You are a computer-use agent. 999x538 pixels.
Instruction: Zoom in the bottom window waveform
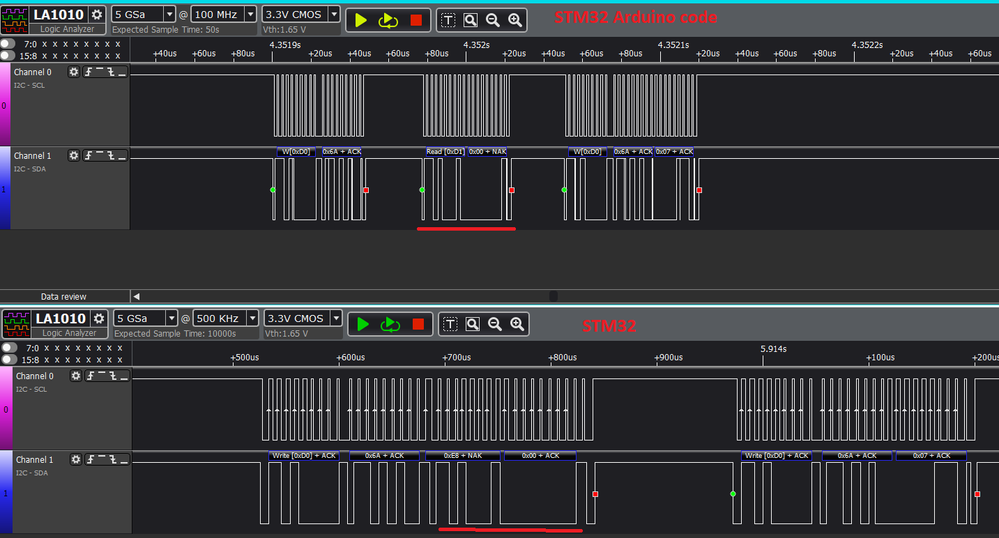[517, 324]
